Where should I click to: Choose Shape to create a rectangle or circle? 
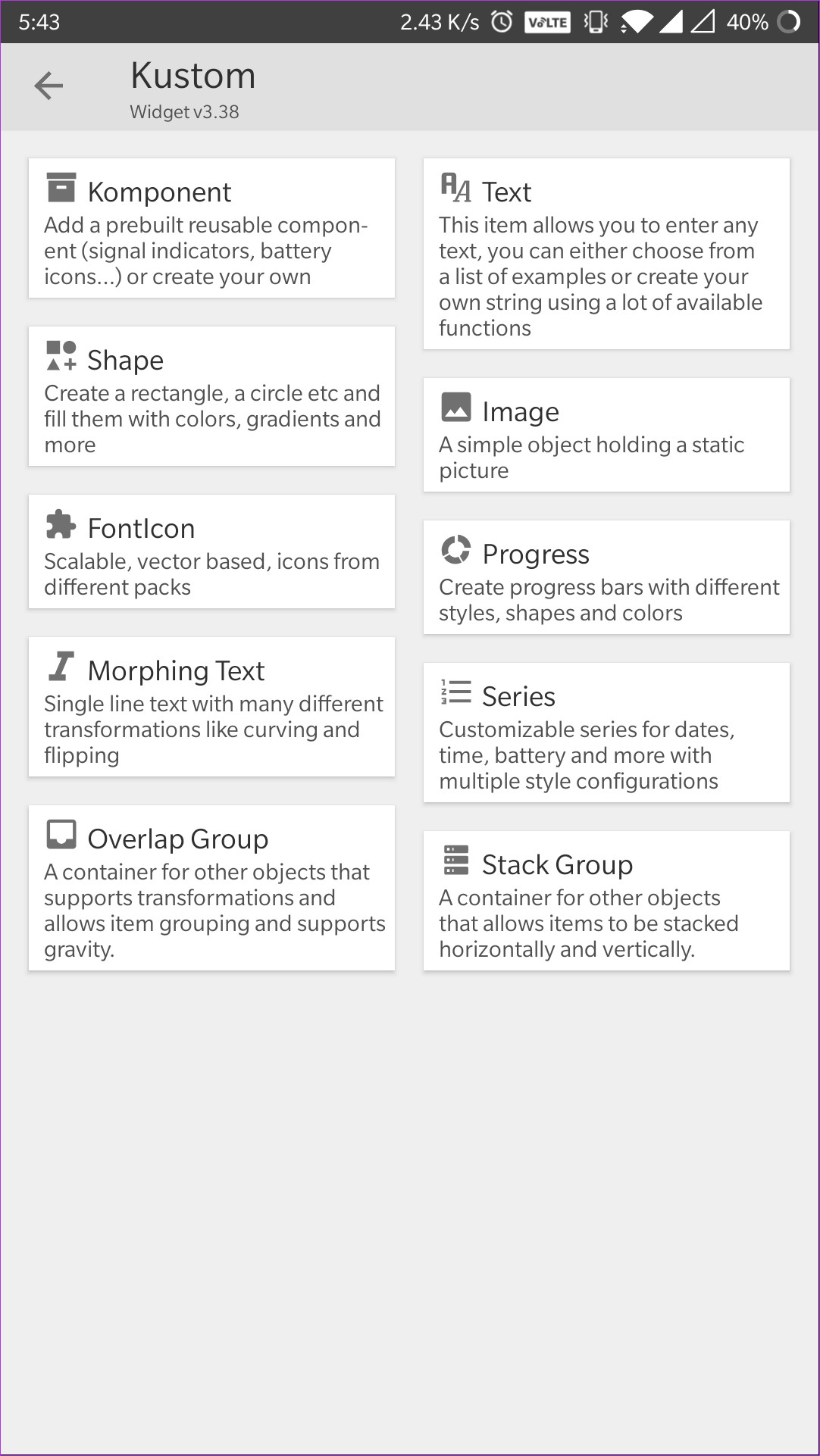pyautogui.click(x=125, y=361)
